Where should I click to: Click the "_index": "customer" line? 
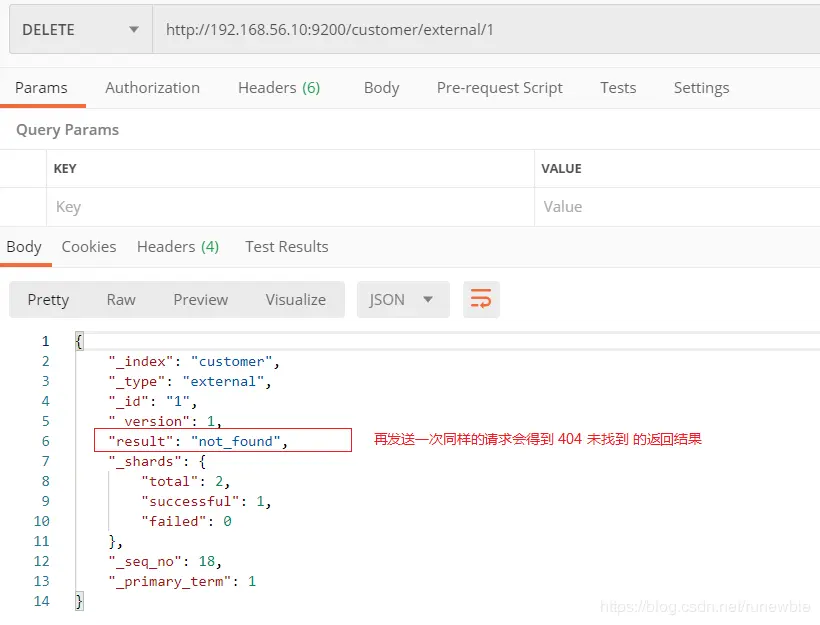[x=194, y=361]
